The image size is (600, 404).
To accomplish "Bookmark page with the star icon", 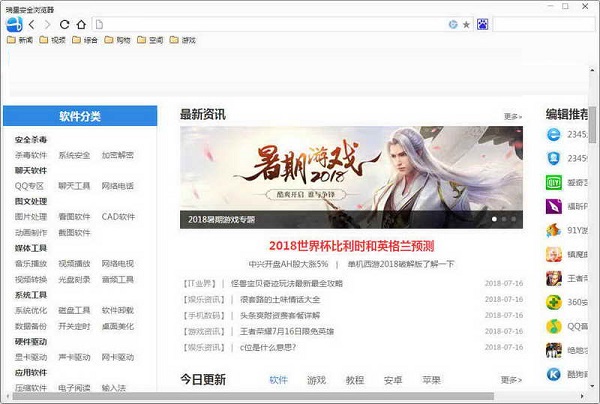I will (x=466, y=23).
